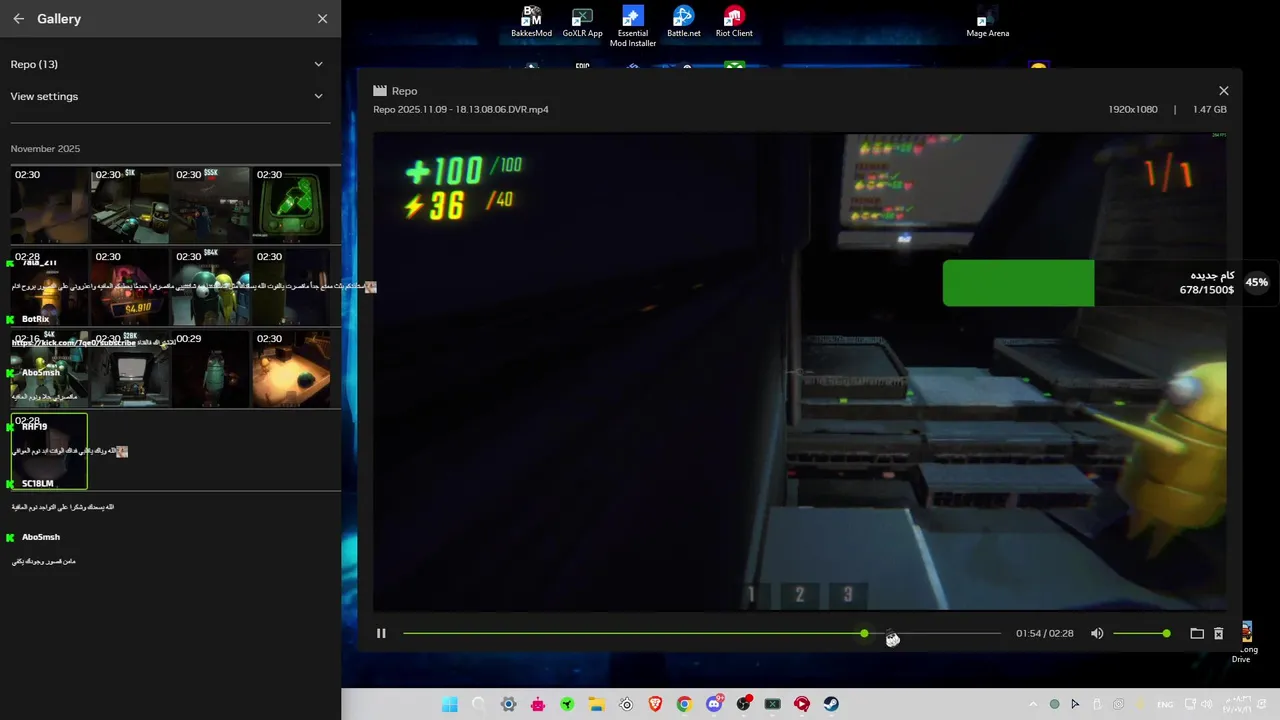Open the 00:29 short clip thumbnail
This screenshot has height=720, width=1280.
coord(210,369)
